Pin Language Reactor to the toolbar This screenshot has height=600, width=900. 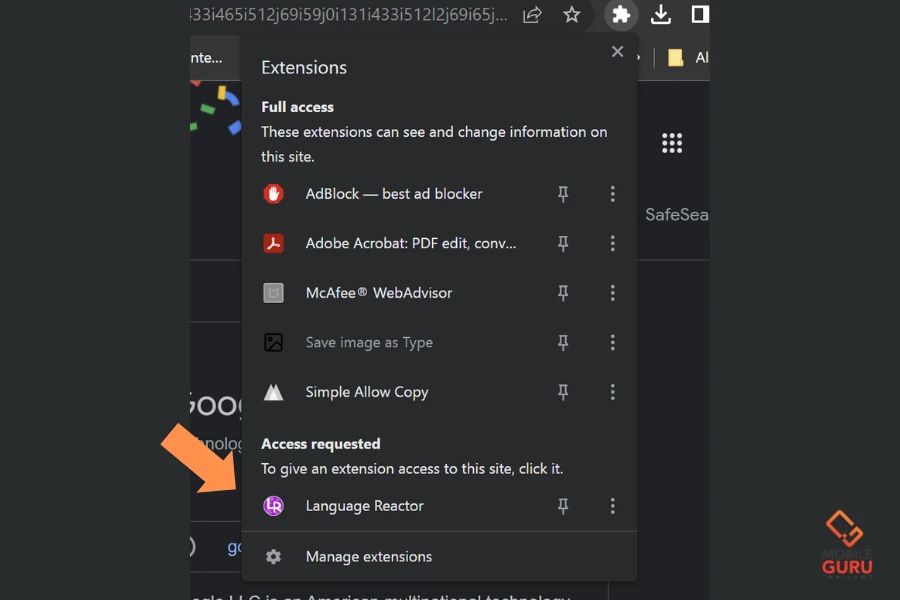pos(563,506)
